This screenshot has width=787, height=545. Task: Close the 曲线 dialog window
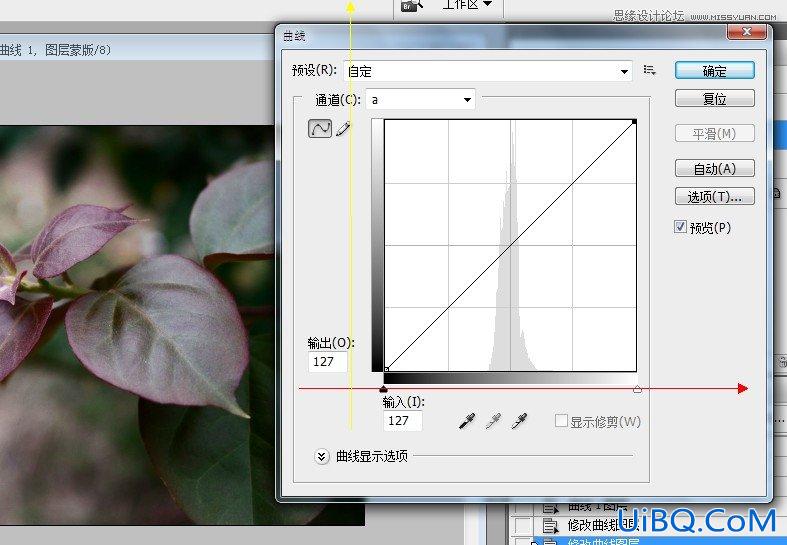(746, 32)
